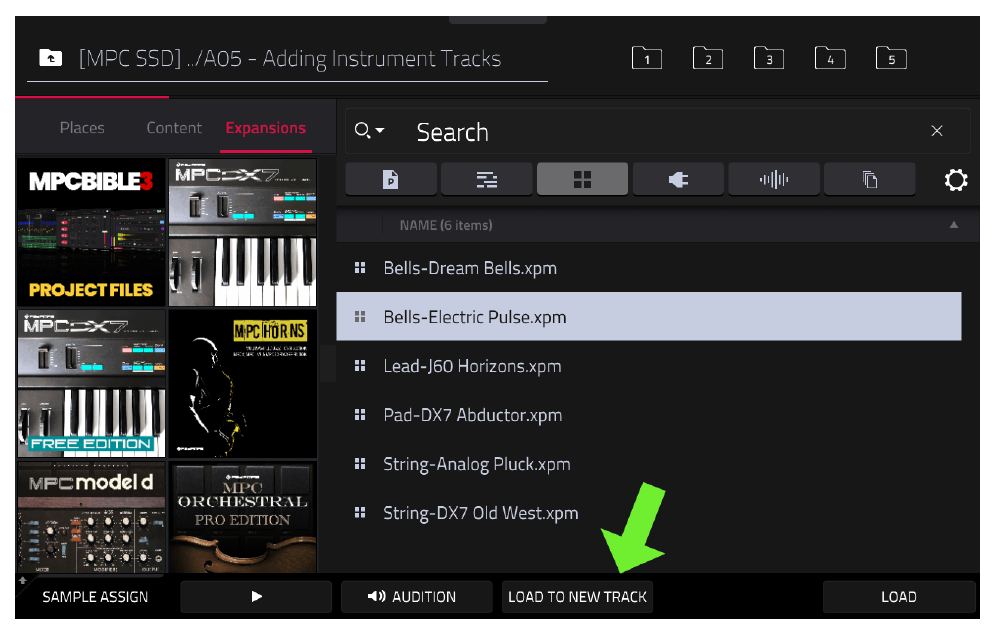The height and width of the screenshot is (636, 996).
Task: Open folder shortcut 2
Action: (708, 58)
